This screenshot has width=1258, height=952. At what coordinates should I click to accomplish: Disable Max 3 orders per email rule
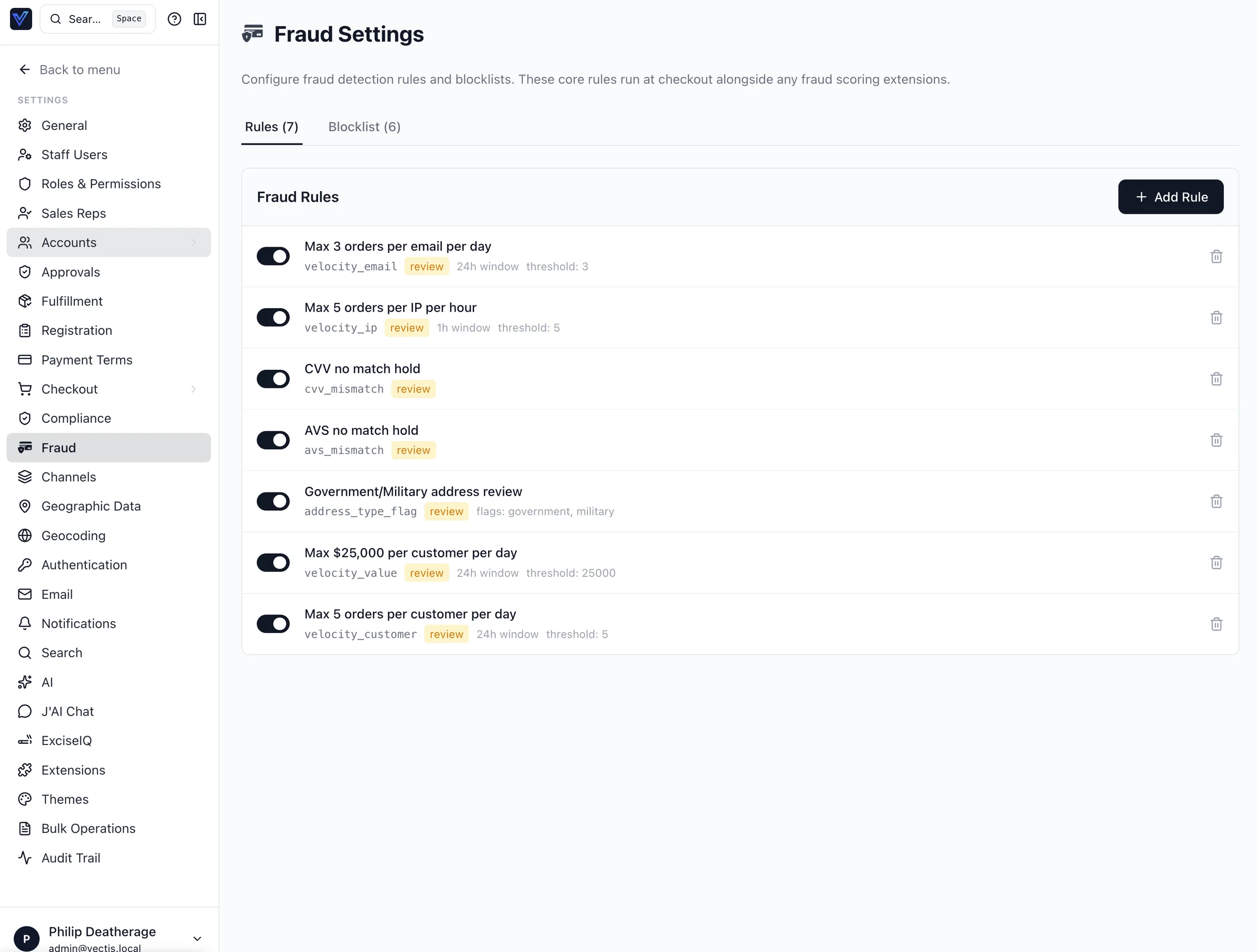(273, 256)
